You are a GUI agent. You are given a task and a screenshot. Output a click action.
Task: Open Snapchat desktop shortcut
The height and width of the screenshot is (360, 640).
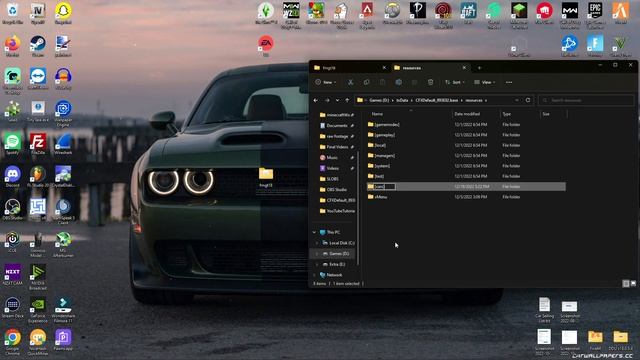[63, 13]
